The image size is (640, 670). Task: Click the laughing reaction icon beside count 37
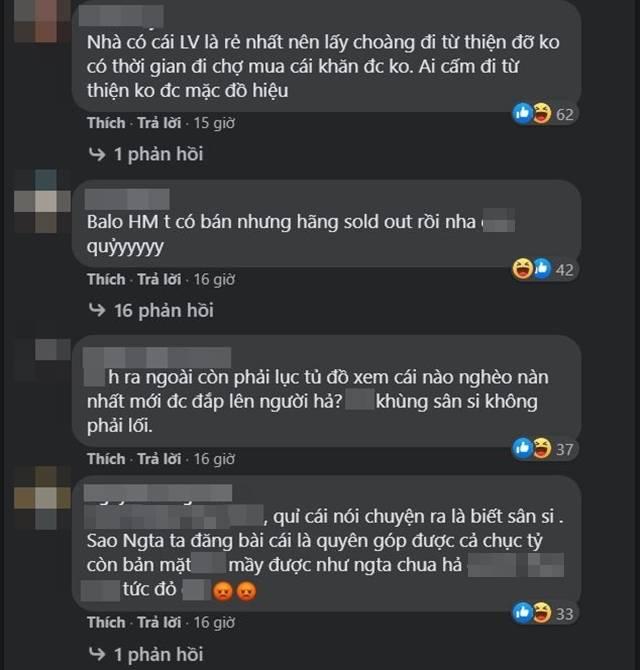pos(542,448)
